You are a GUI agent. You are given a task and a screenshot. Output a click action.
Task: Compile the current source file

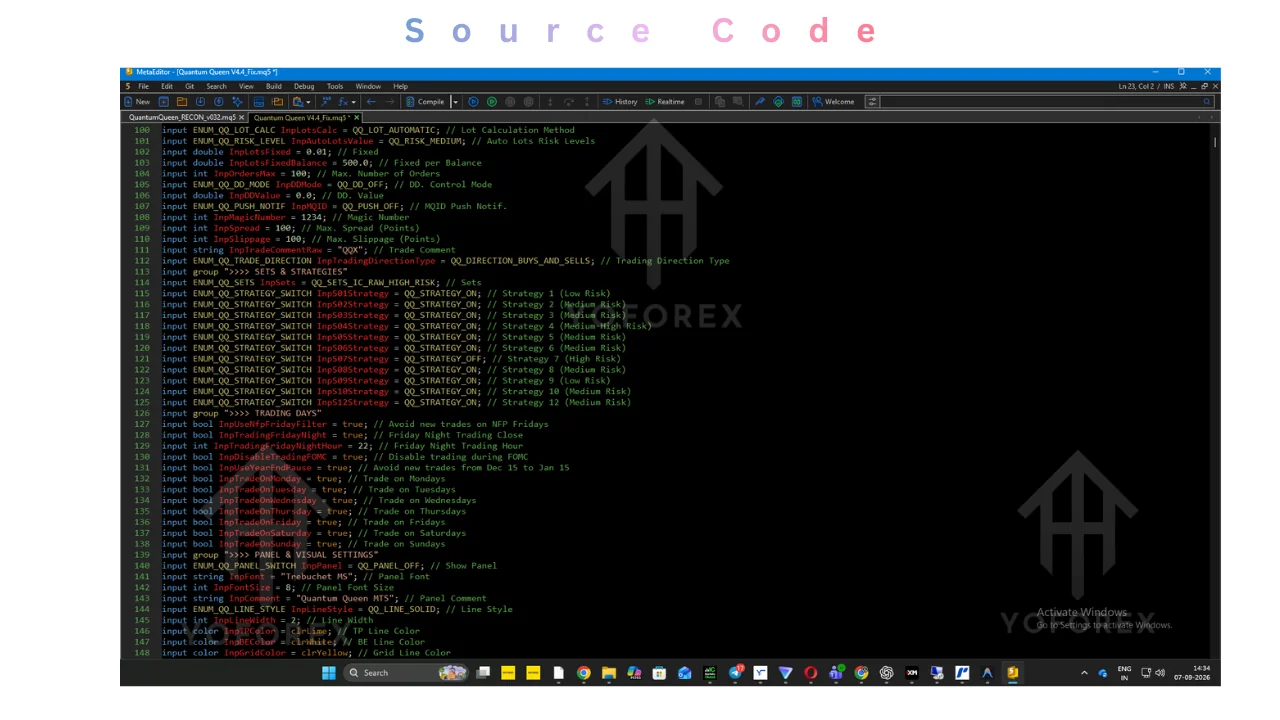pyautogui.click(x=426, y=101)
